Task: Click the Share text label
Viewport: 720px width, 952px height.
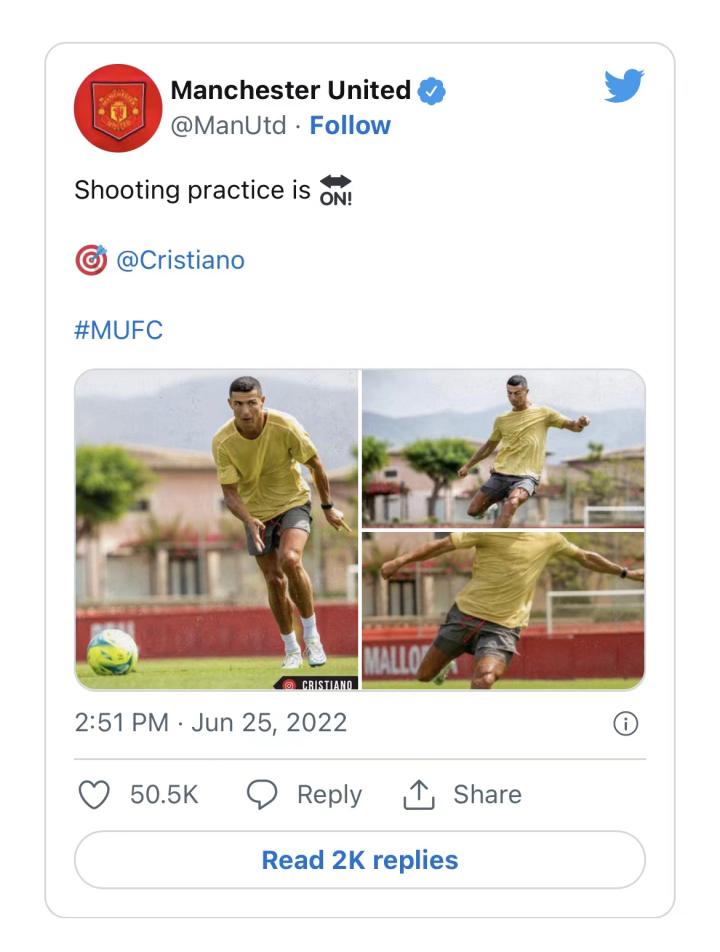Action: (x=487, y=795)
